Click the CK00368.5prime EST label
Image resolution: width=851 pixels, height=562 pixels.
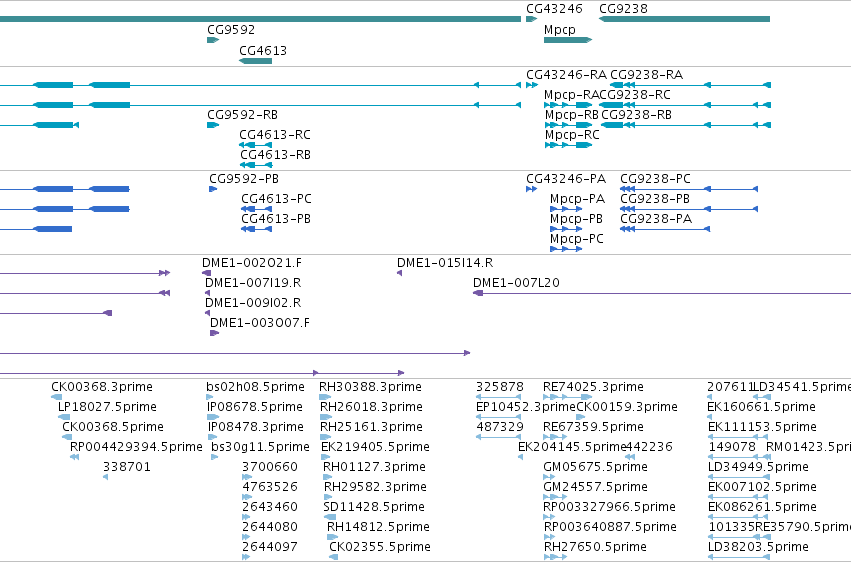[113, 427]
